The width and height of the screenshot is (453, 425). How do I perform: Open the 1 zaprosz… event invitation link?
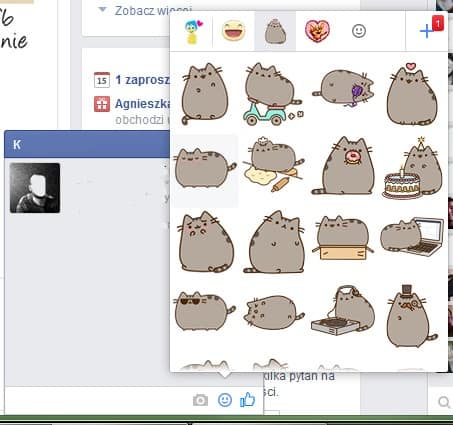pos(143,80)
